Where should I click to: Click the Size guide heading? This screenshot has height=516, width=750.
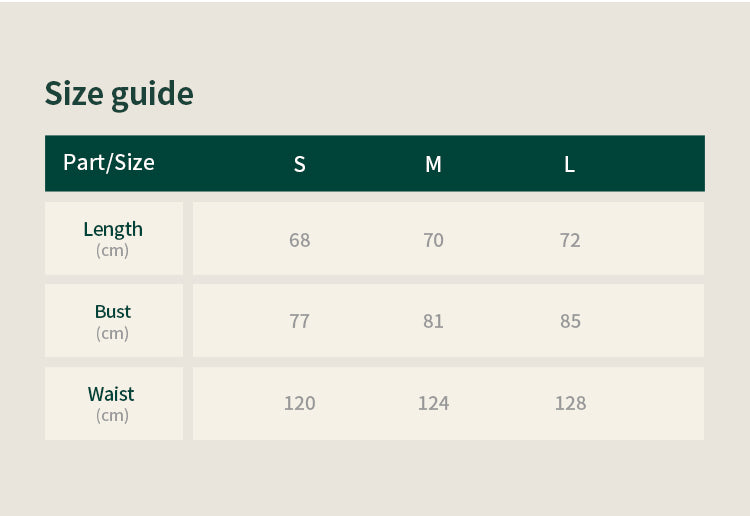click(x=119, y=93)
